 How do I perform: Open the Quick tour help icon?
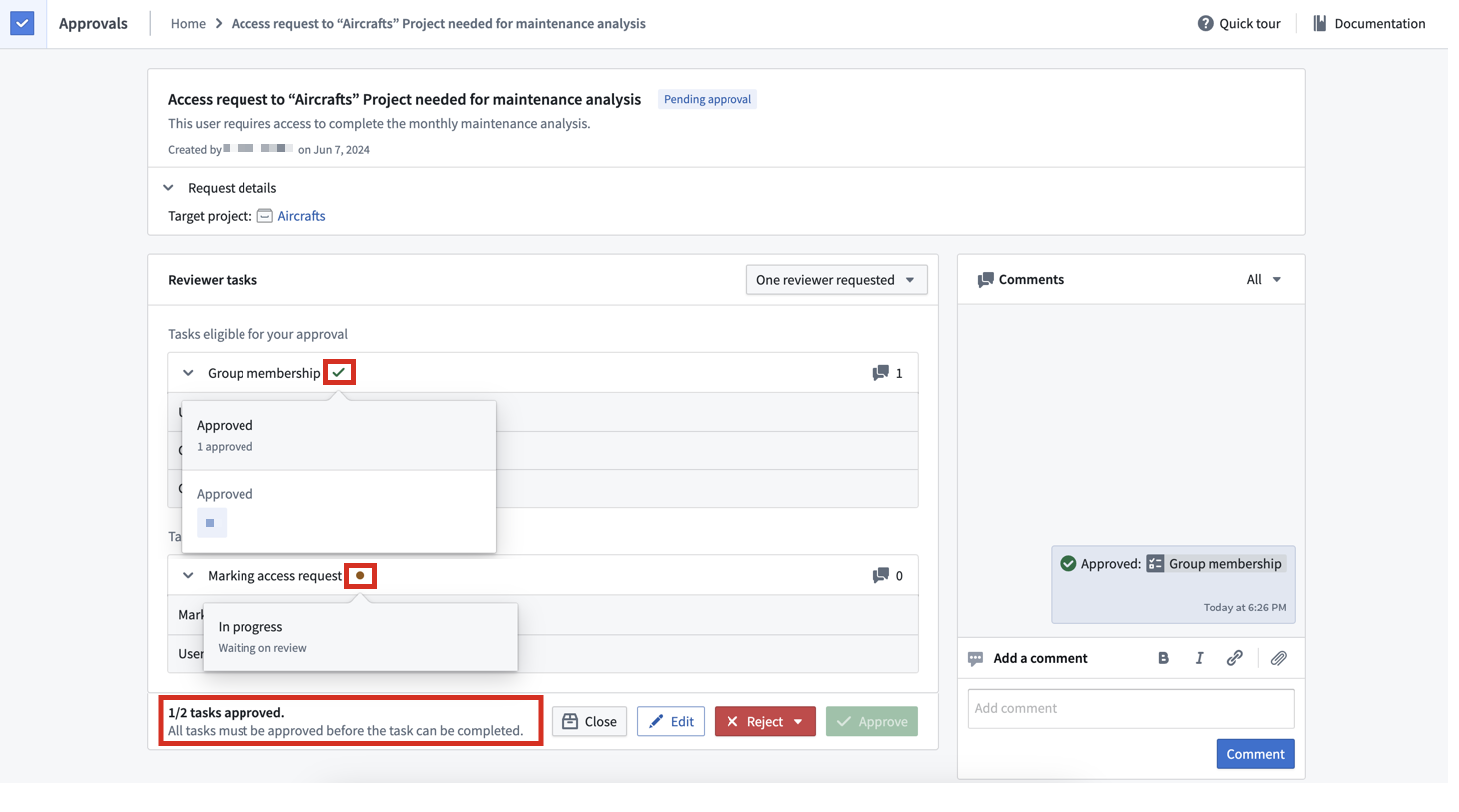pos(1205,23)
